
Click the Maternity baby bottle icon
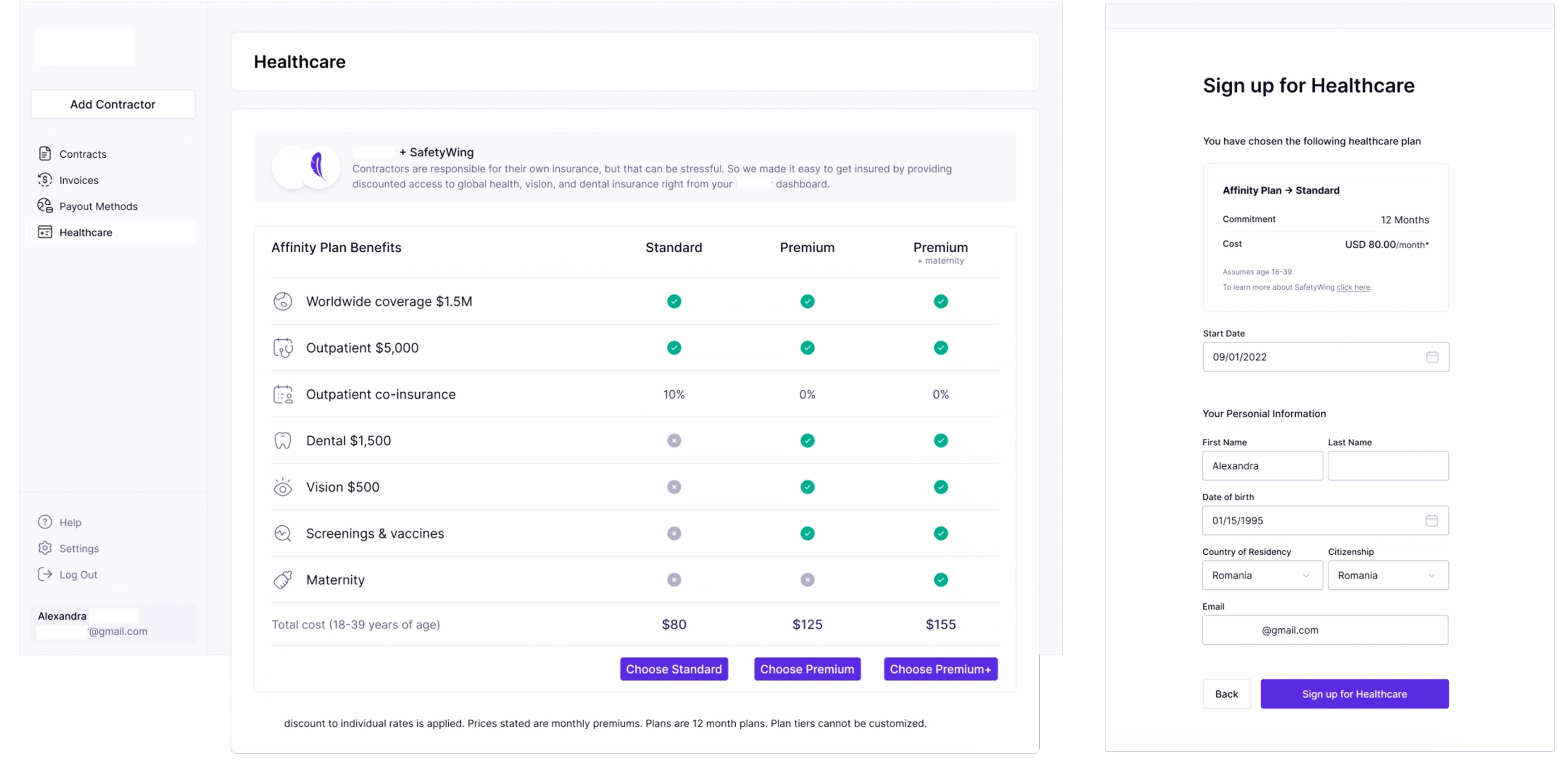[x=283, y=579]
